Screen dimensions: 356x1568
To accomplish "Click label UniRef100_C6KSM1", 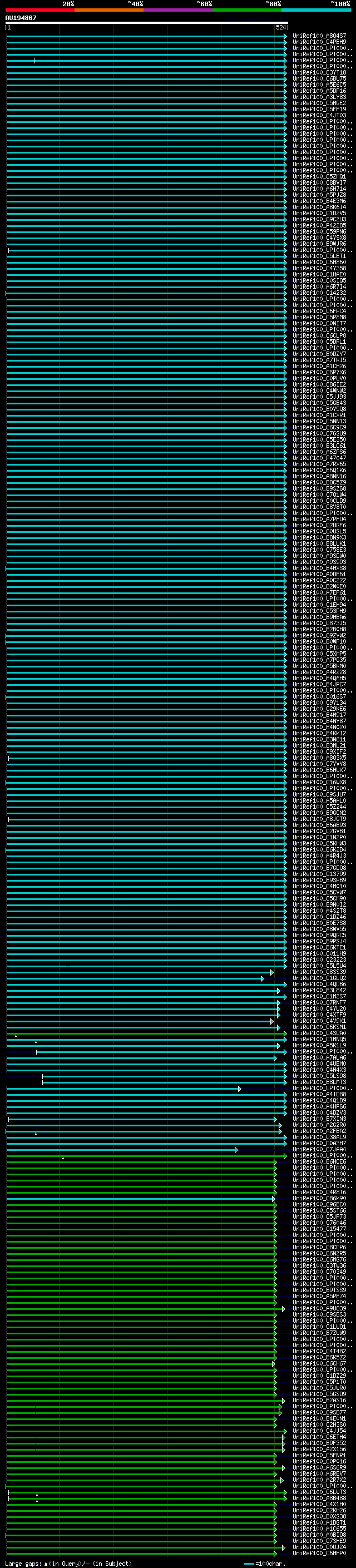I will pos(319,1027).
